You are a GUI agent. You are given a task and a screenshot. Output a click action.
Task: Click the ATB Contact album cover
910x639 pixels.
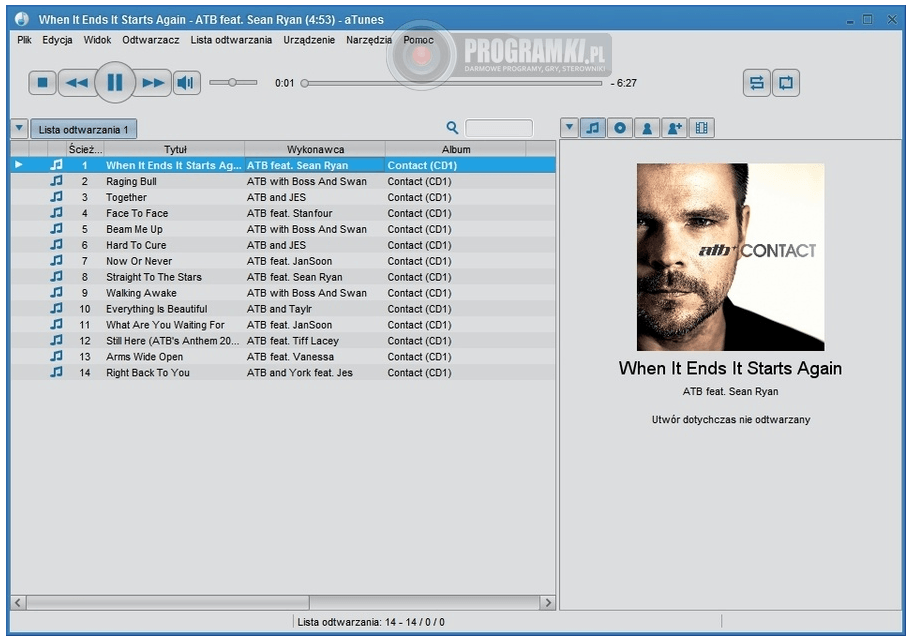[730, 257]
